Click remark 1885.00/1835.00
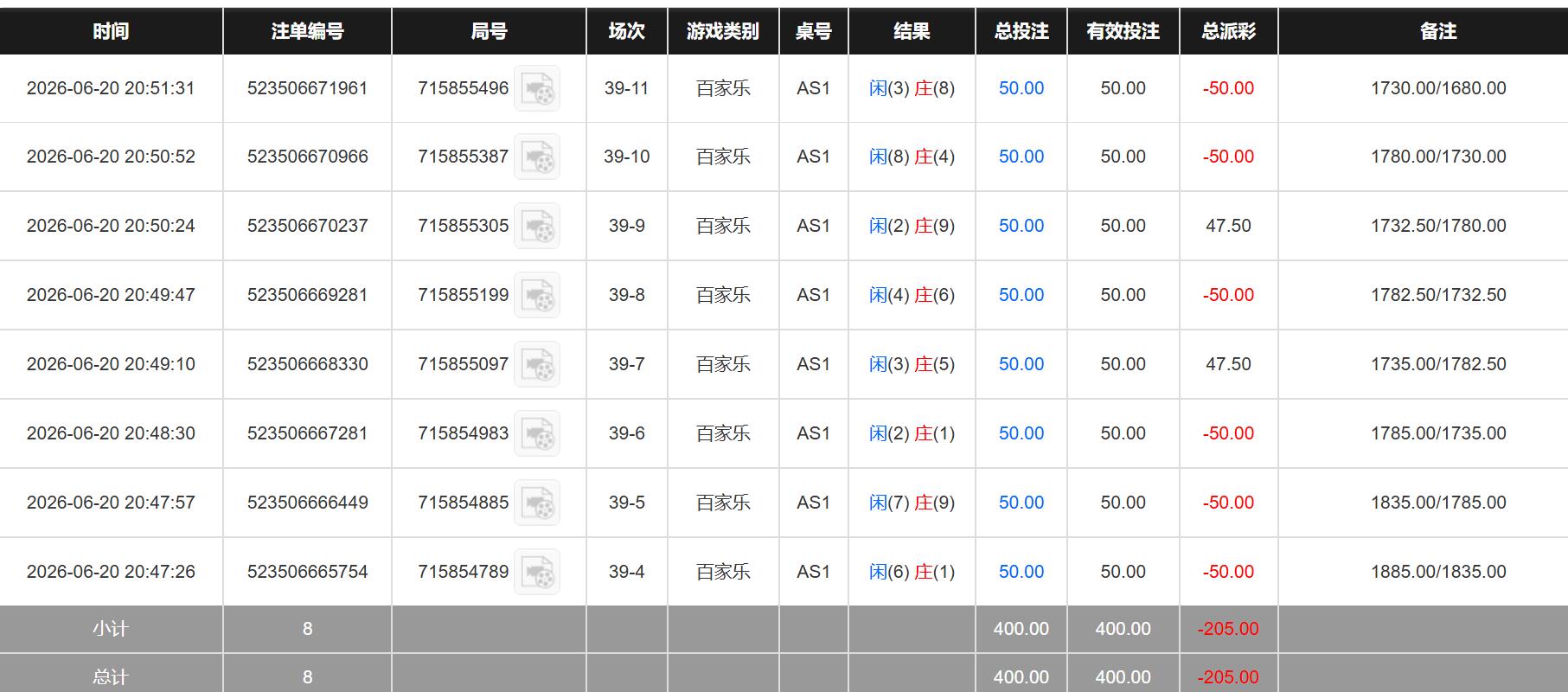 tap(1438, 572)
